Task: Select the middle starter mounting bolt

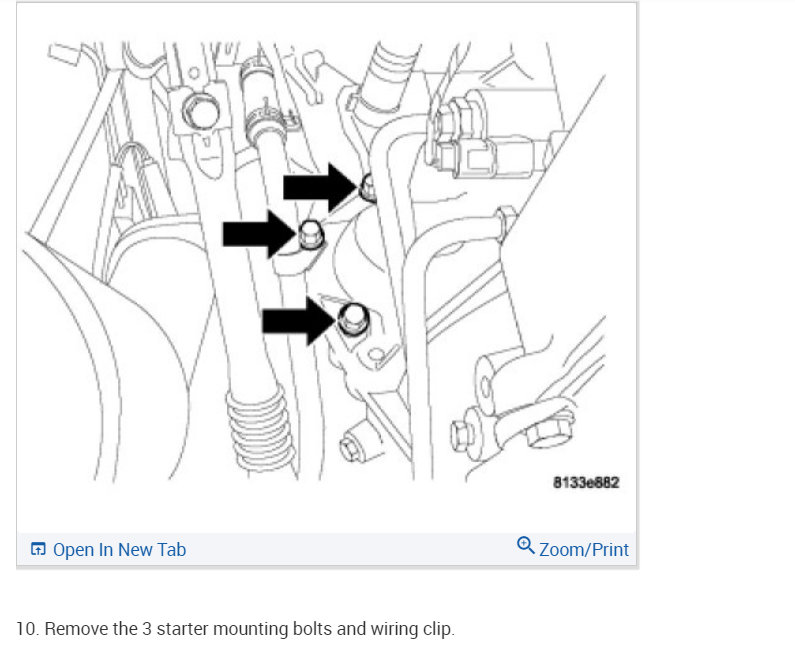Action: click(310, 235)
